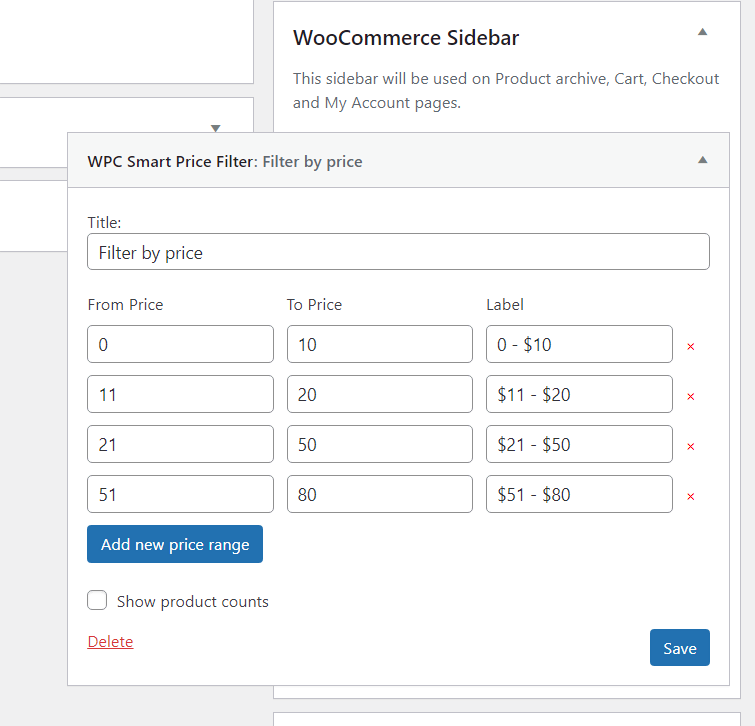
Task: Click Add new price range button
Action: pos(175,544)
